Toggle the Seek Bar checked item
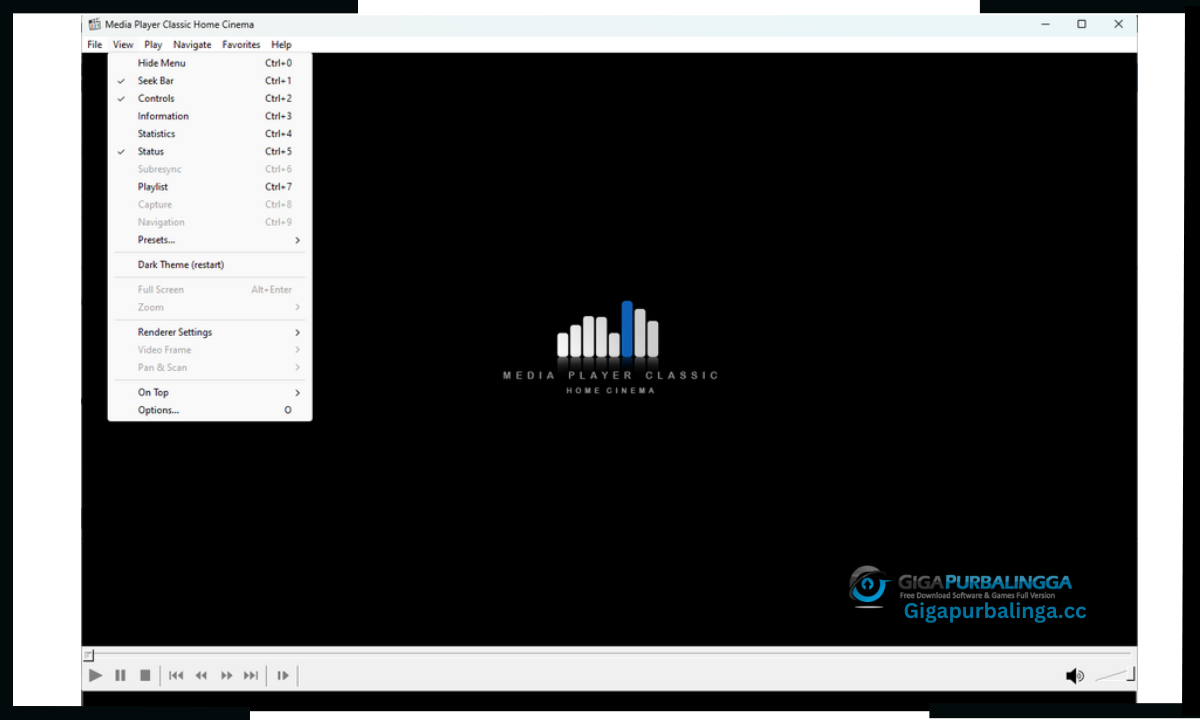This screenshot has height=720, width=1200. (210, 81)
